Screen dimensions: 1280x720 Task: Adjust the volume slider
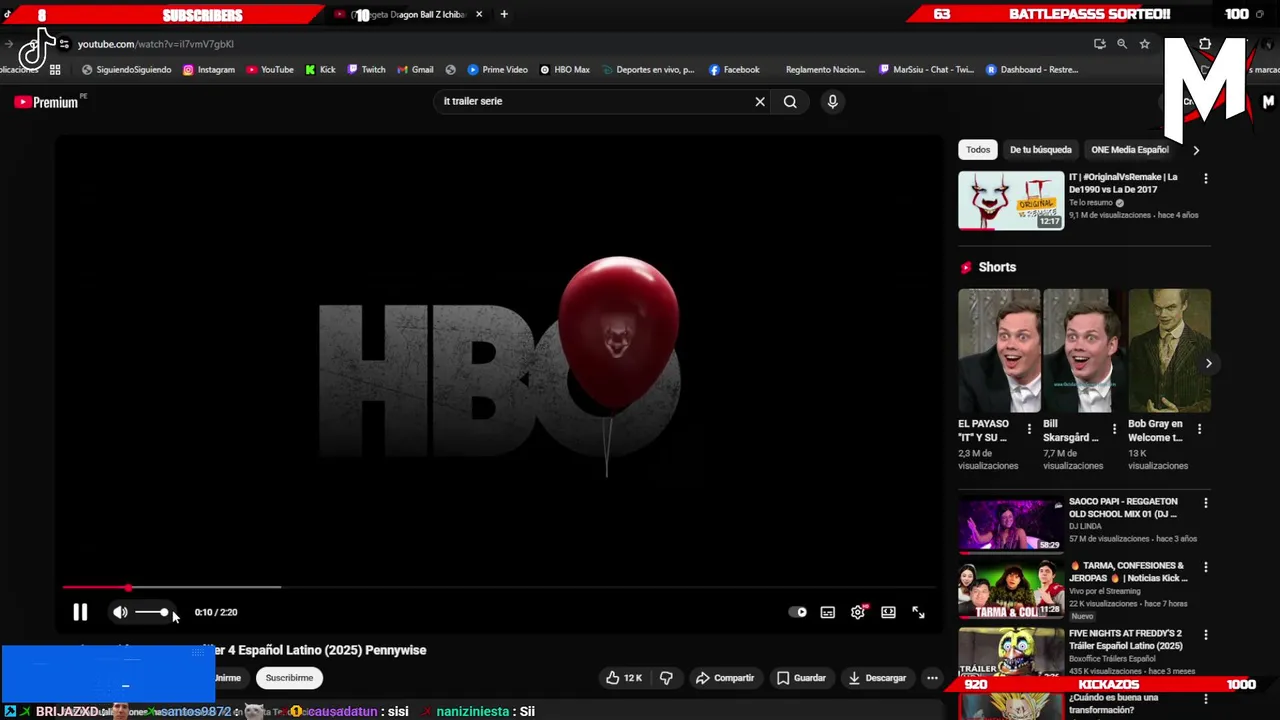pos(152,612)
